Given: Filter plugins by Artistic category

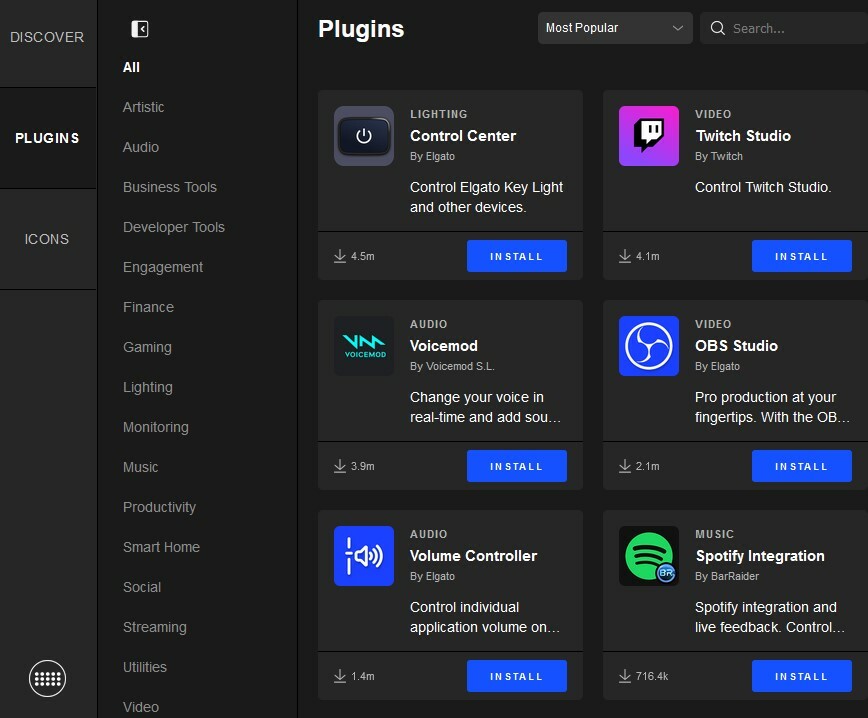Looking at the screenshot, I should point(143,107).
